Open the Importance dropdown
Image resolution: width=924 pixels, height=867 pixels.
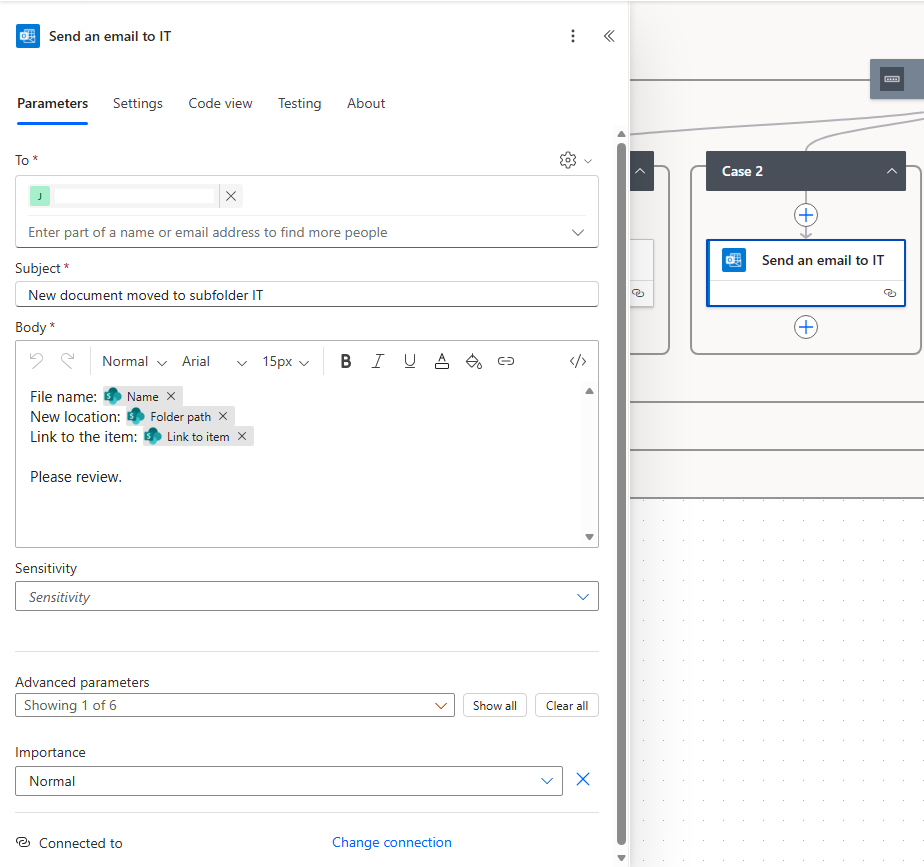tap(289, 781)
